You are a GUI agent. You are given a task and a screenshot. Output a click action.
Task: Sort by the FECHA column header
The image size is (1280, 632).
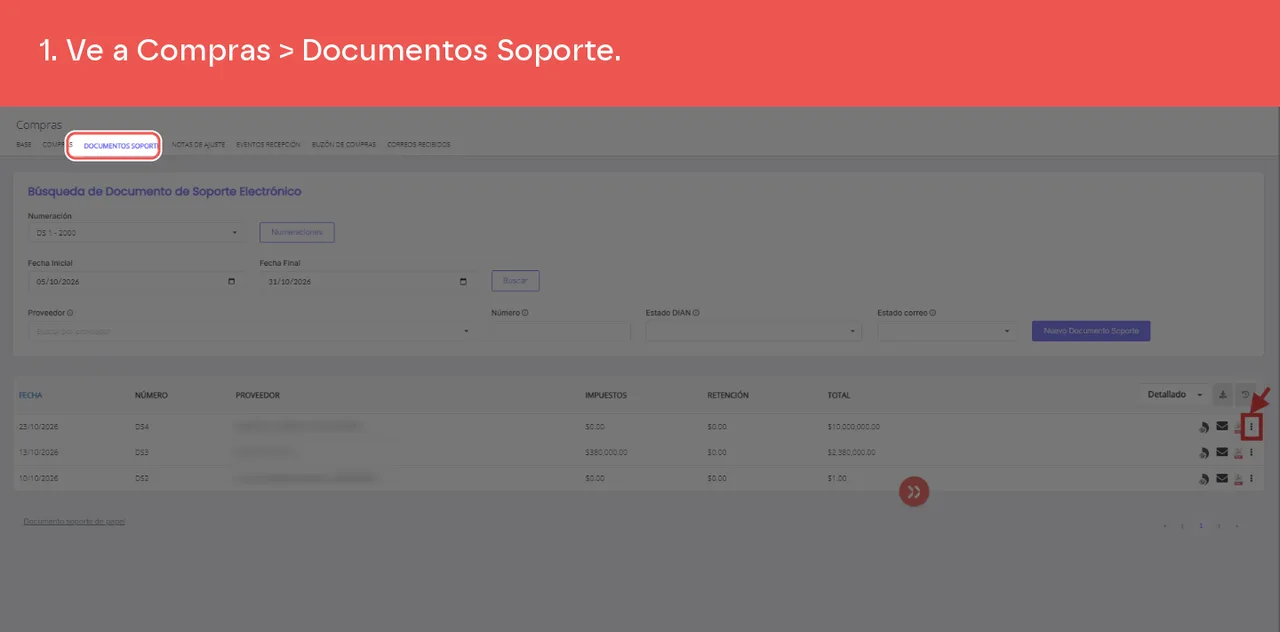click(30, 395)
